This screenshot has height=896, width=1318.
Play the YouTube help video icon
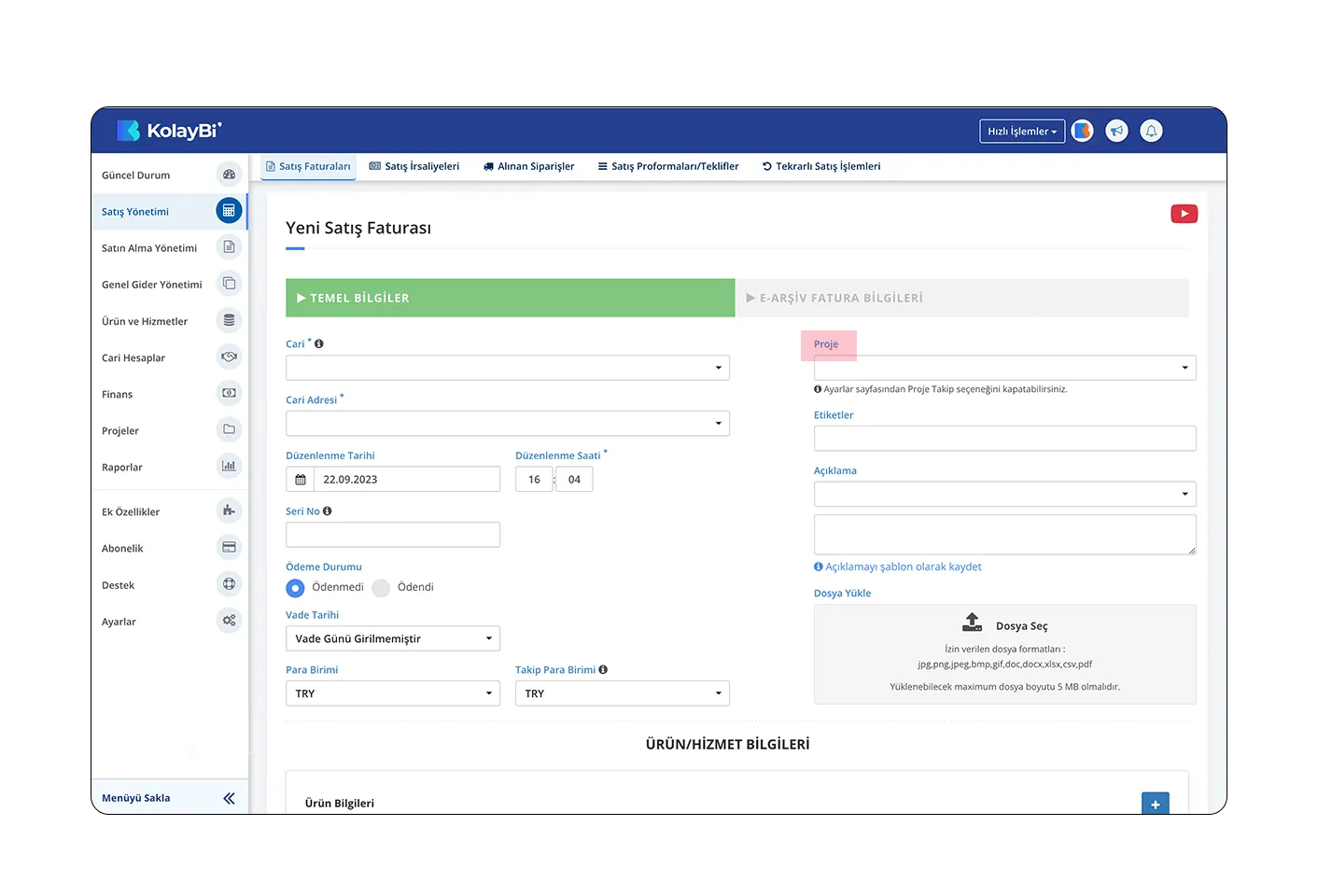[1184, 214]
